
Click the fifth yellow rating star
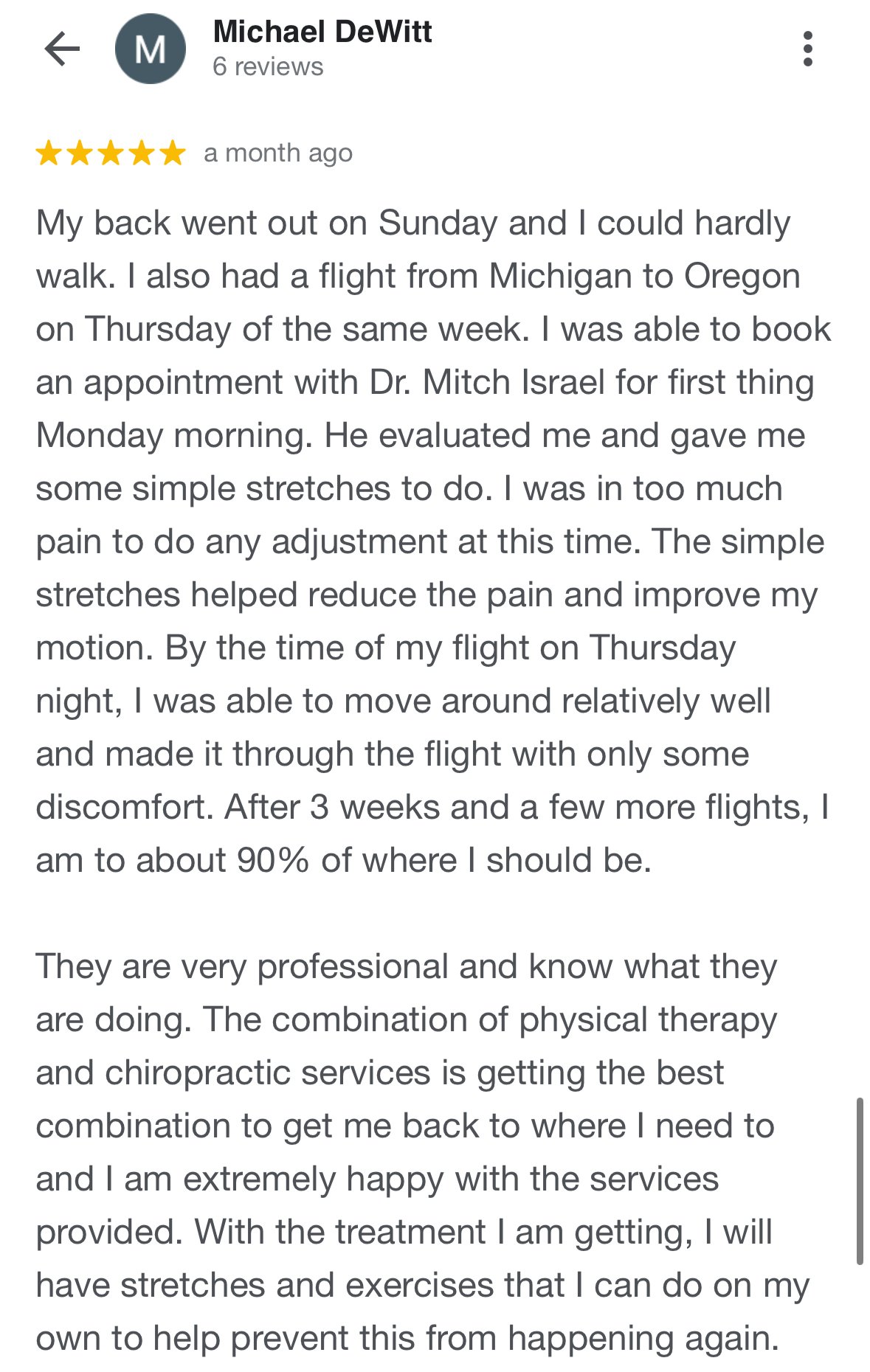pos(173,153)
